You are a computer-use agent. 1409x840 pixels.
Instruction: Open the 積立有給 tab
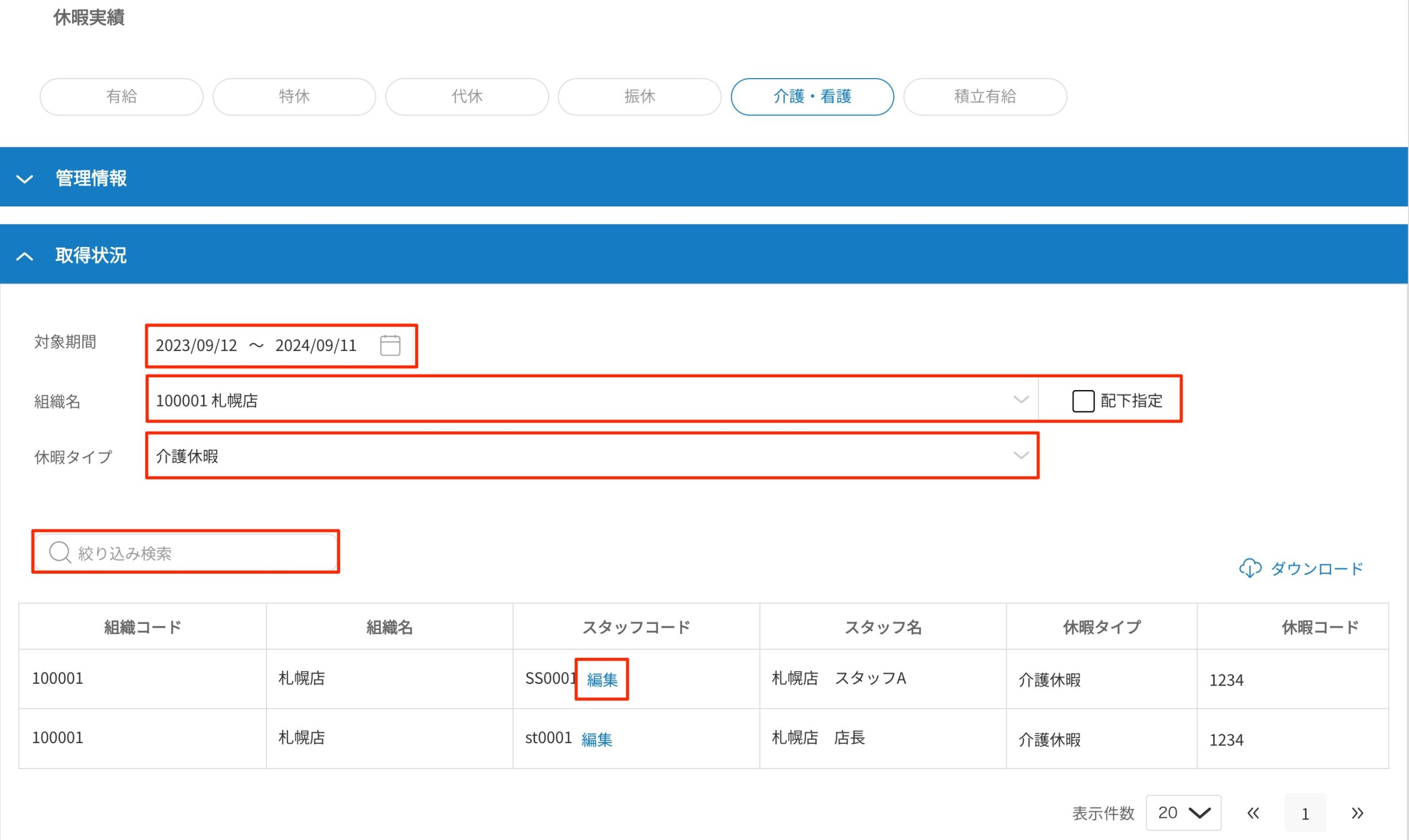[x=985, y=97]
